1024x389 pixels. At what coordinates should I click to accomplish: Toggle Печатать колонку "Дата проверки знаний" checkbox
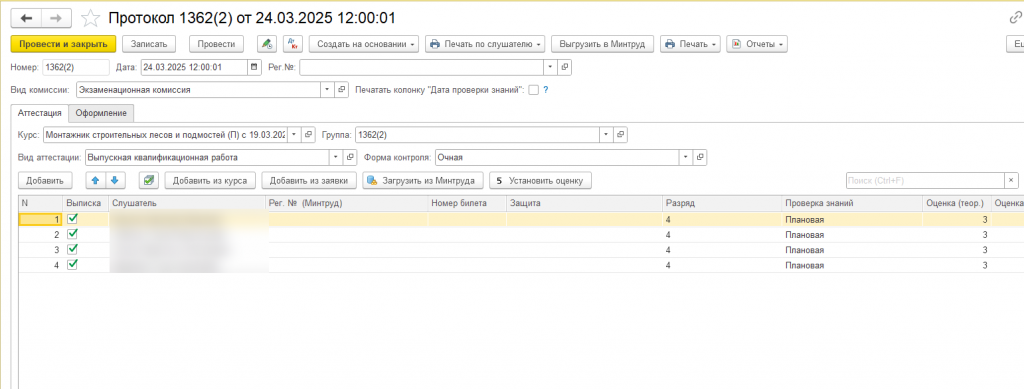pos(534,91)
